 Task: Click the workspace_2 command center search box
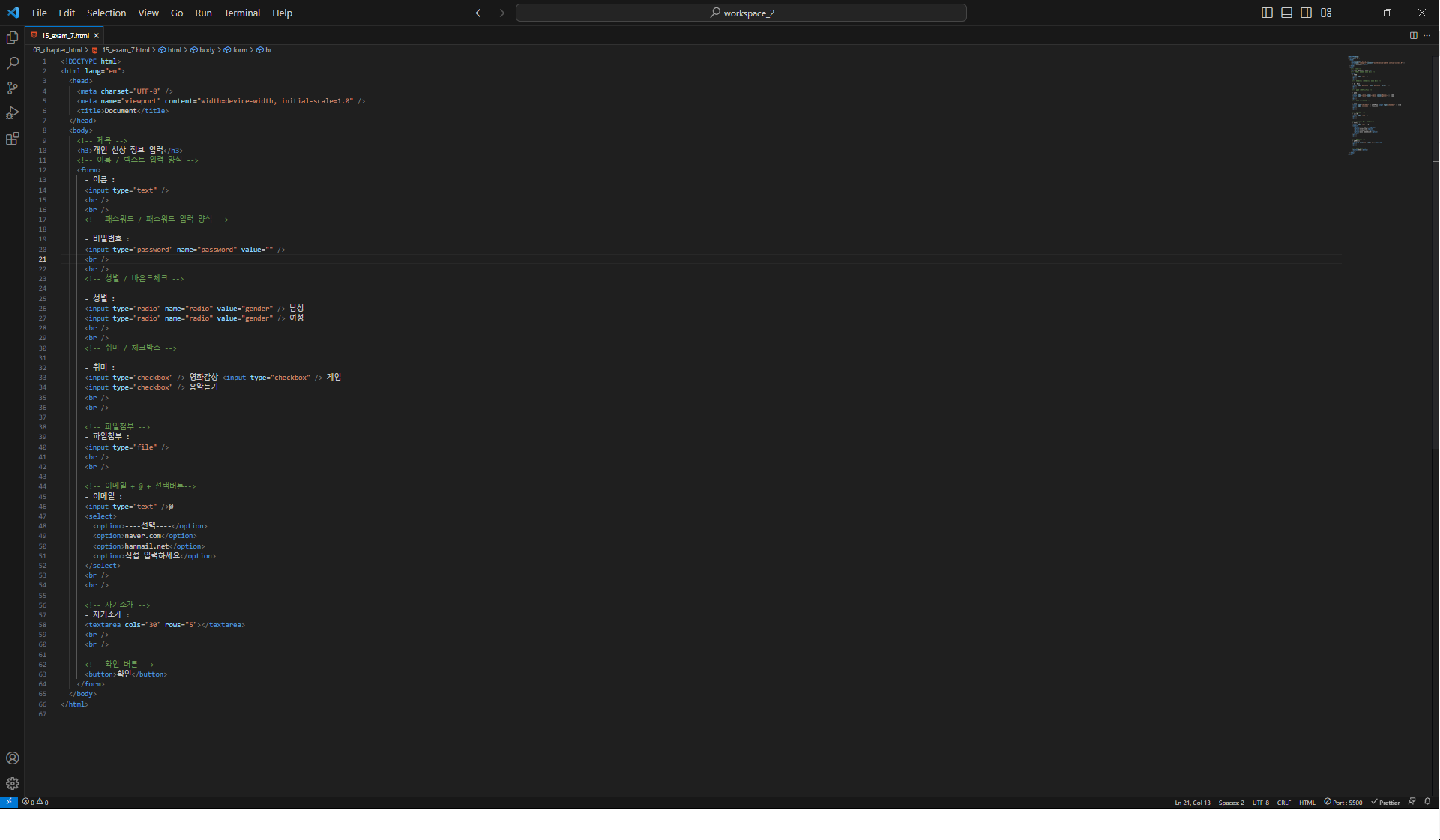pyautogui.click(x=741, y=13)
